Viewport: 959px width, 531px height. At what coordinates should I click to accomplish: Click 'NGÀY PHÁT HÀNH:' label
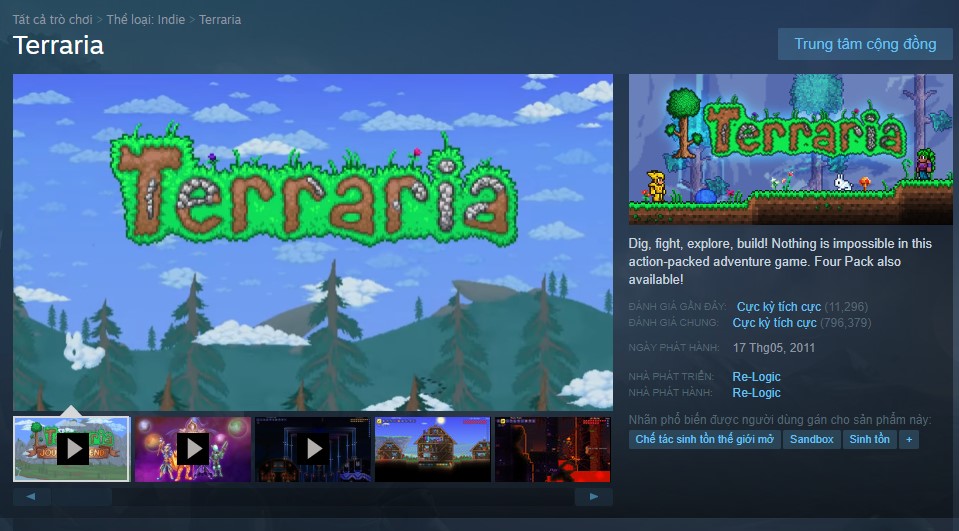[x=674, y=348]
